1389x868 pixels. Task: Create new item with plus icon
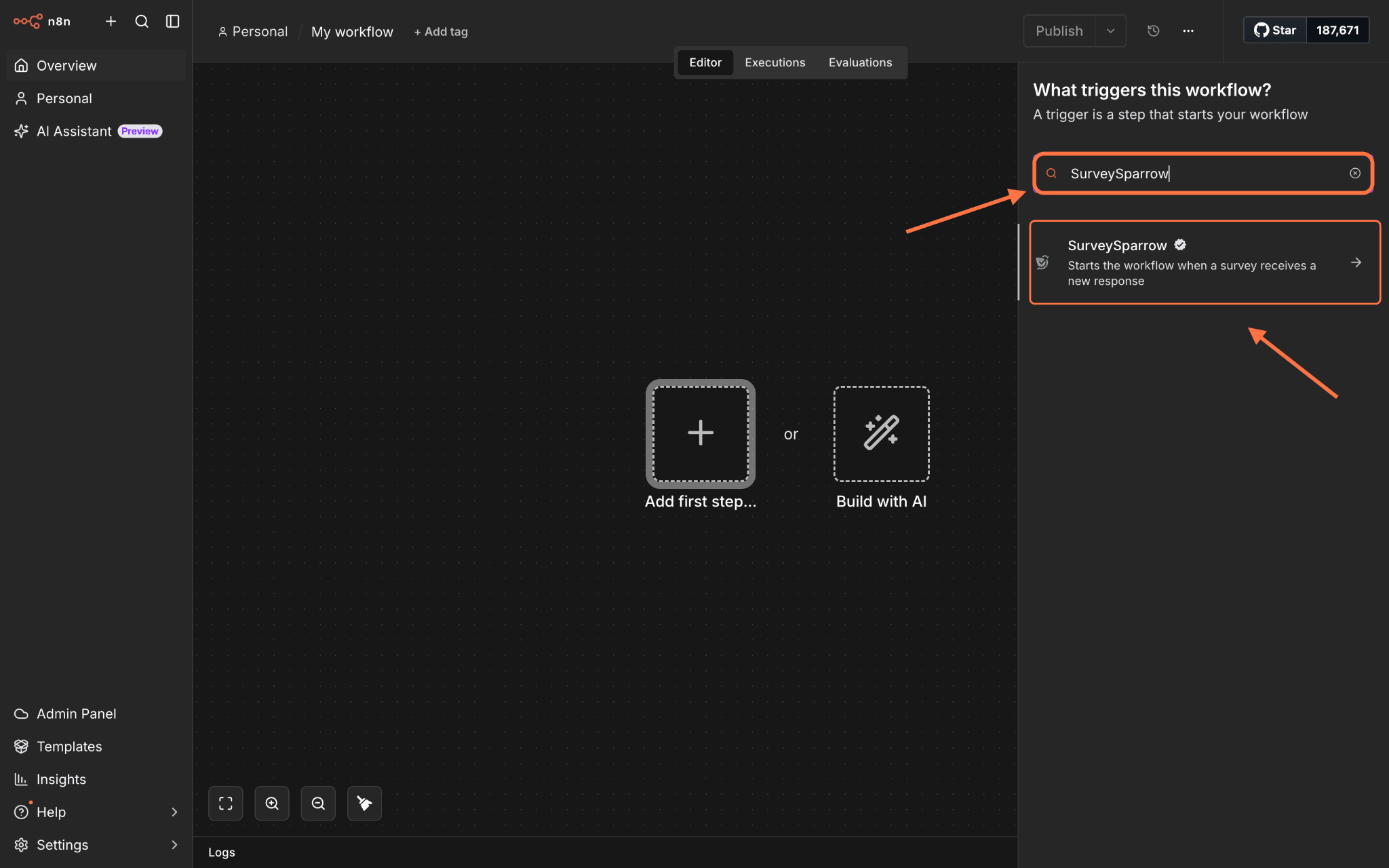[x=111, y=22]
